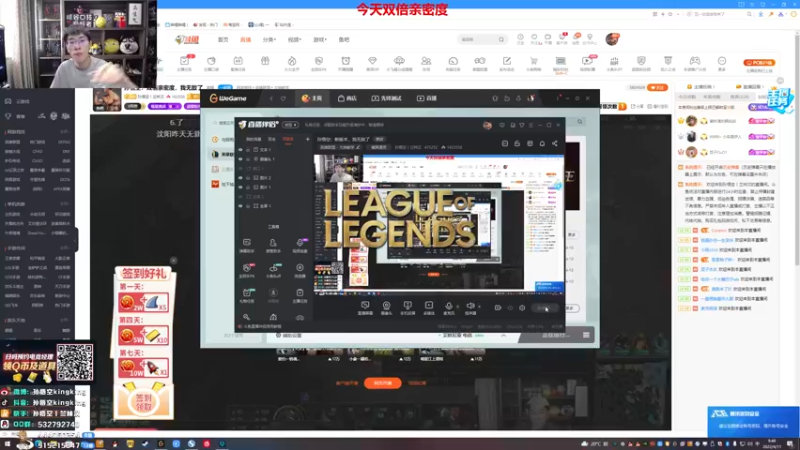800x450 pixels.
Task: Open the heart follow icon in Huya header
Action: [x=534, y=37]
